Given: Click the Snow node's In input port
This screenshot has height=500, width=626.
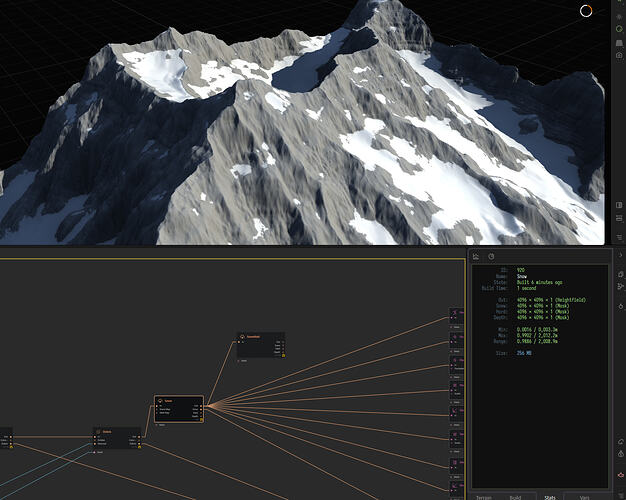Looking at the screenshot, I should [156, 406].
